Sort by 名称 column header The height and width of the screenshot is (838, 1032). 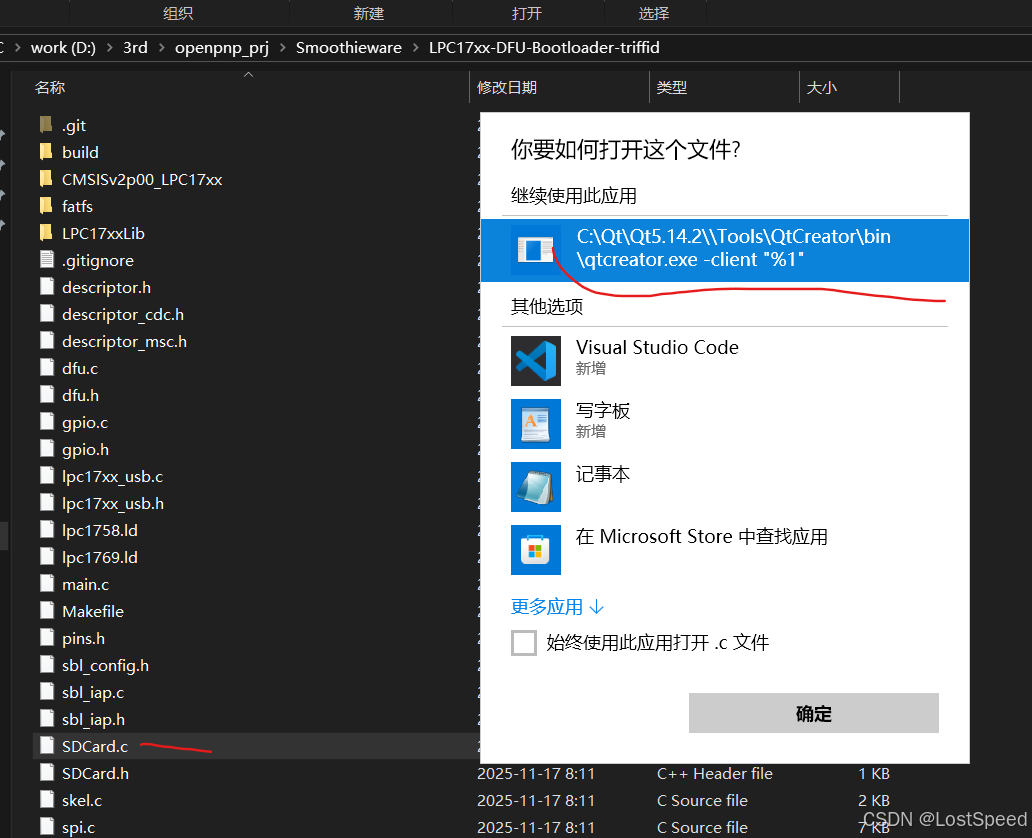click(50, 88)
